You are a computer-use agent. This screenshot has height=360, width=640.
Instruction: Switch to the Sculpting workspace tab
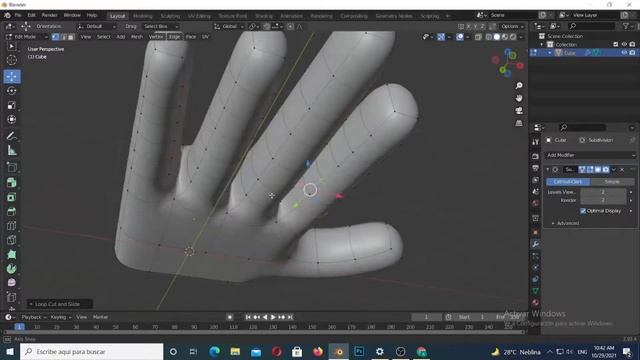tap(170, 16)
